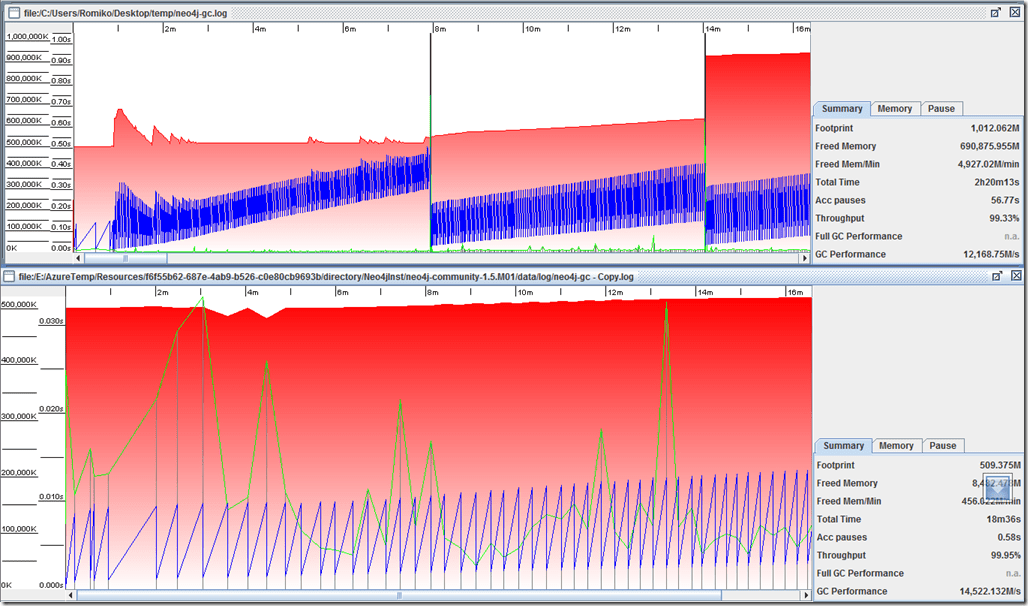The image size is (1028, 606).
Task: Select the Summary tab in the bottom panel
Action: click(x=843, y=446)
